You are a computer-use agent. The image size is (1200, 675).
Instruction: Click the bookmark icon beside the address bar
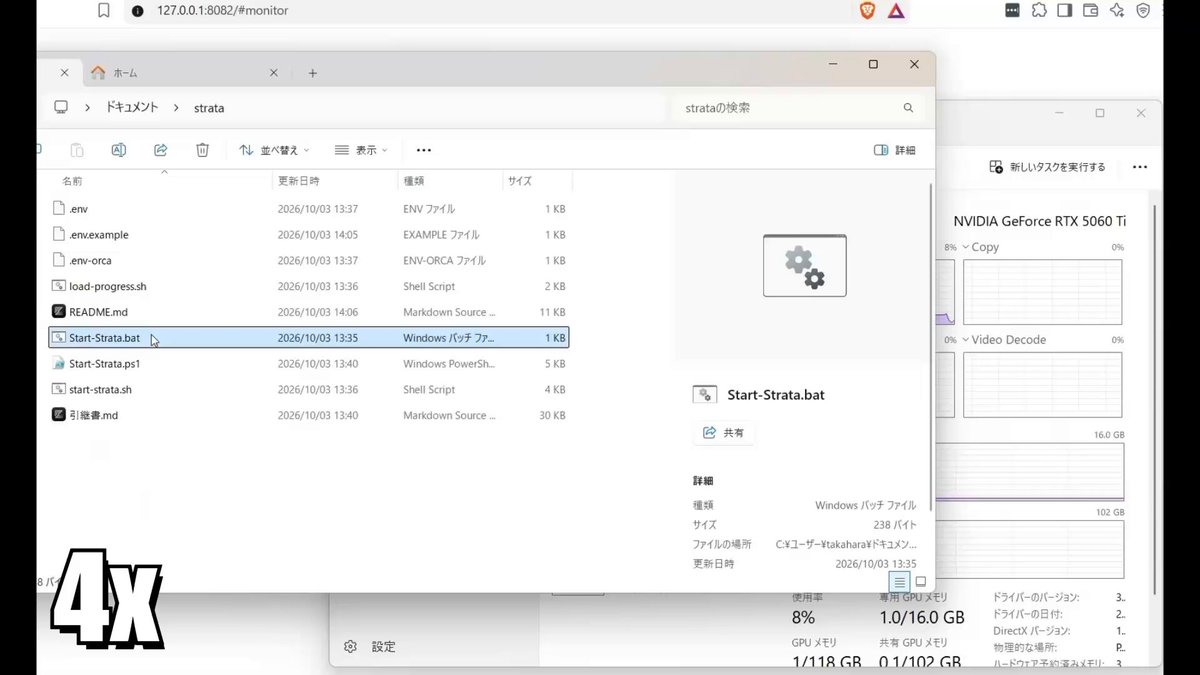point(104,10)
